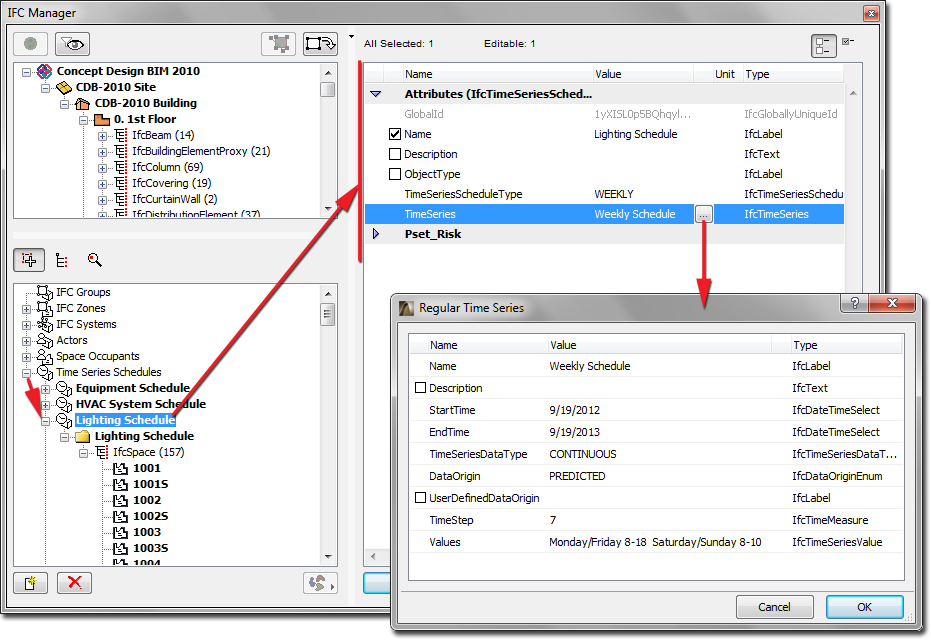Click the TimeSeries row in attributes
Image resolution: width=931 pixels, height=640 pixels.
pyautogui.click(x=604, y=214)
